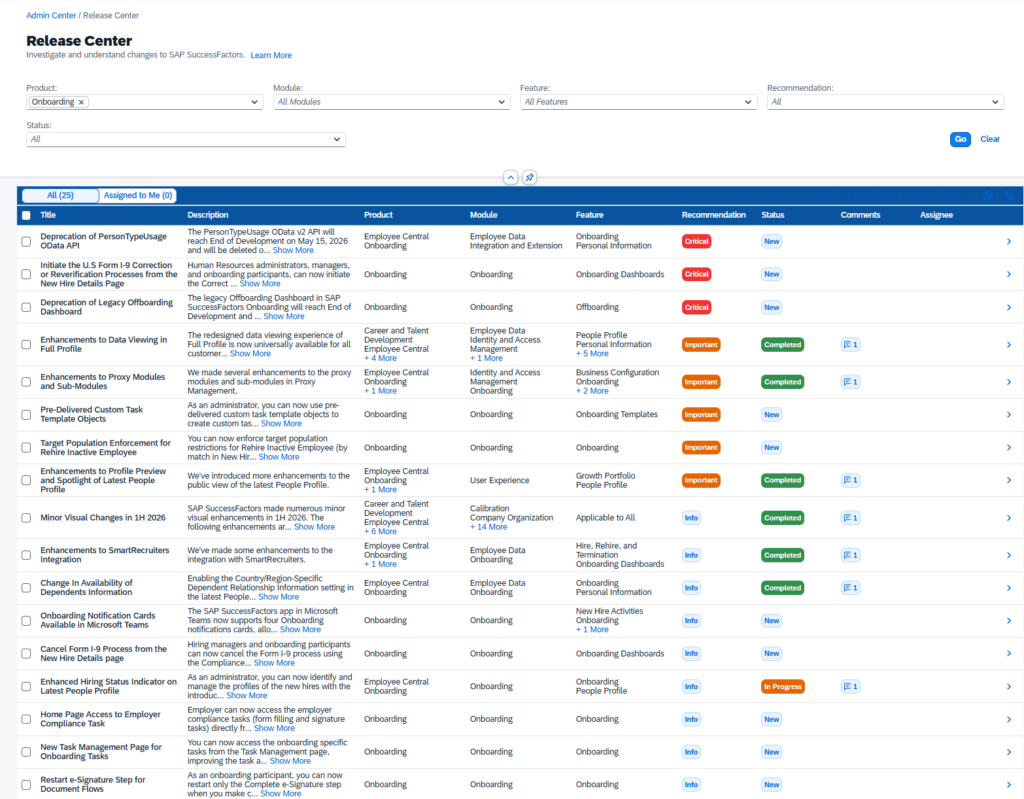Select checkbox for Minor Visual Changes in 1H 2026
Image resolution: width=1024 pixels, height=799 pixels.
26,518
